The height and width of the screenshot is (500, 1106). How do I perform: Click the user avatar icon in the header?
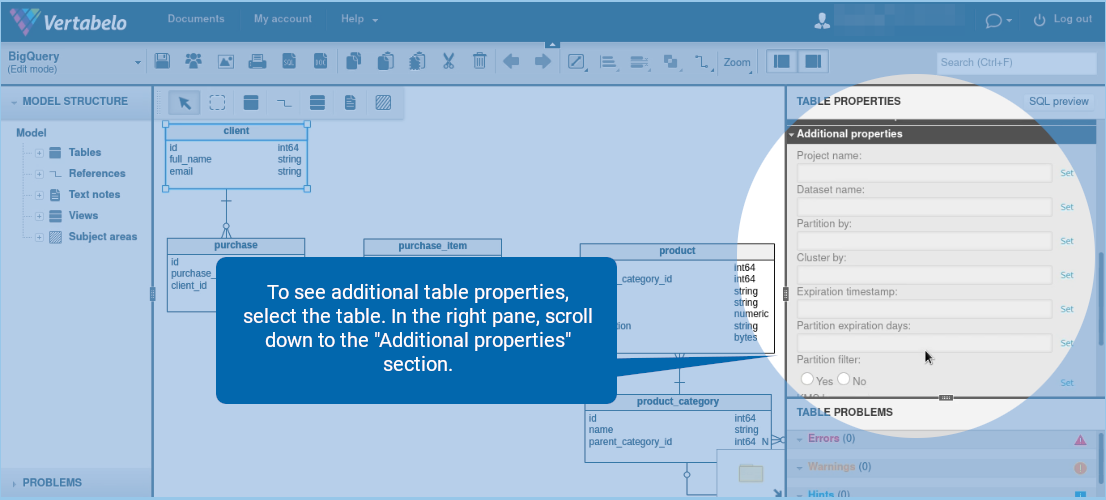pyautogui.click(x=822, y=20)
